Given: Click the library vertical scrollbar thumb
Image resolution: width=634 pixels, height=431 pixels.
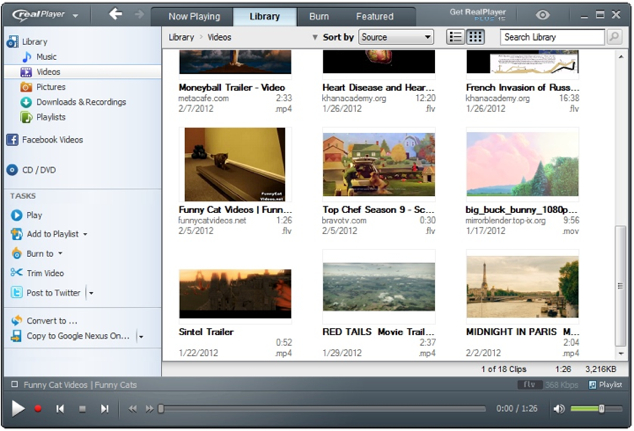Looking at the screenshot, I should point(620,286).
